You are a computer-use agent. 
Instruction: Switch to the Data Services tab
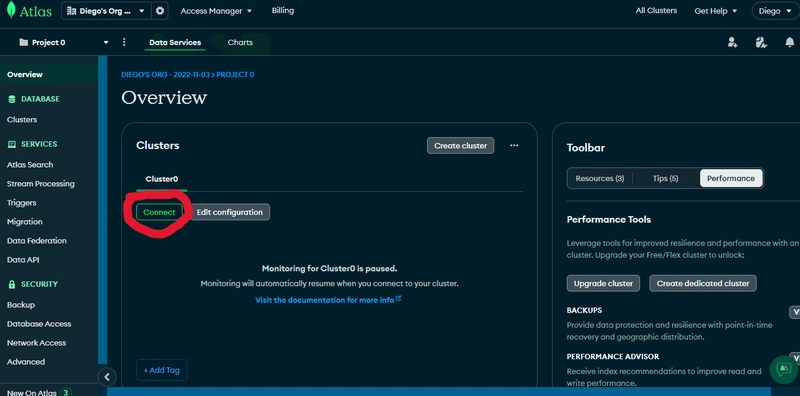[175, 42]
